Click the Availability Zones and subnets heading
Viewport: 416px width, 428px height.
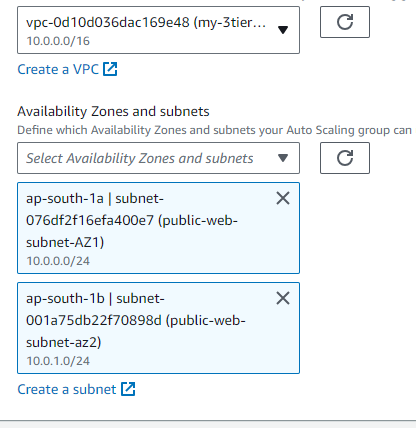[x=113, y=111]
